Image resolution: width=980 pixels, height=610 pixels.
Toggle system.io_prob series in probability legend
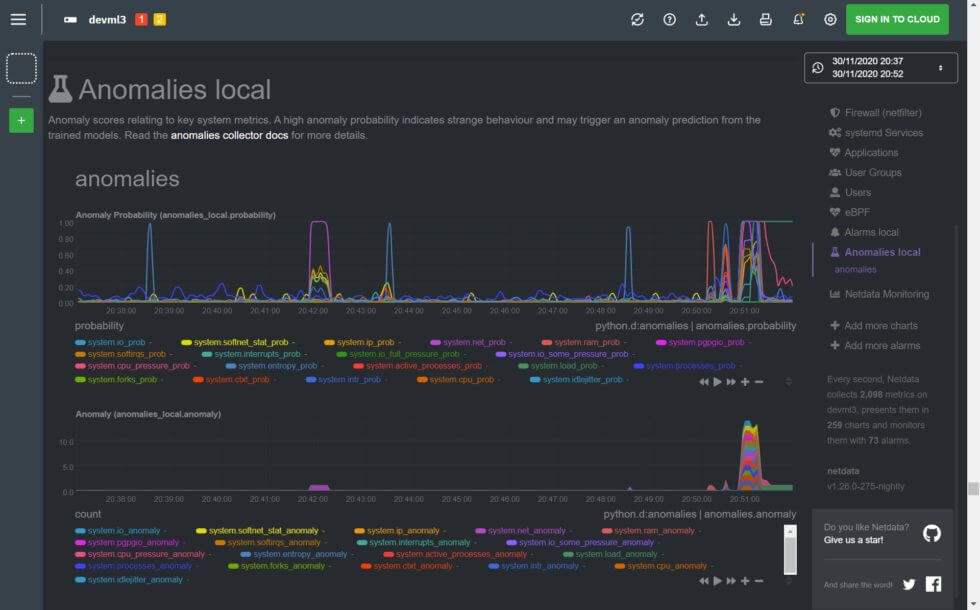click(x=116, y=342)
